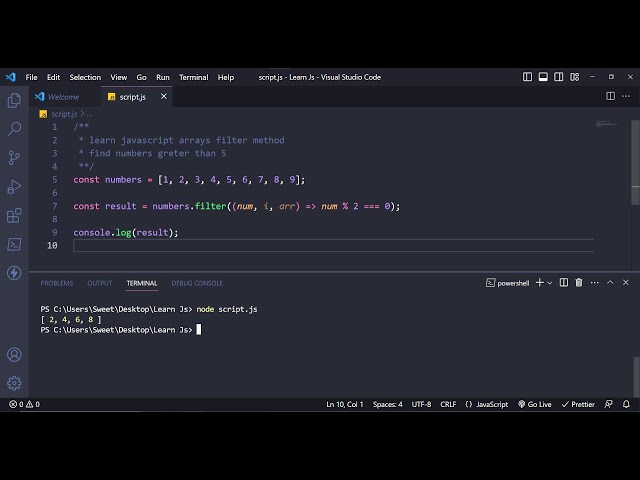Viewport: 640px width, 480px height.
Task: Click the terminal vertical scrollbar
Action: coord(636,376)
